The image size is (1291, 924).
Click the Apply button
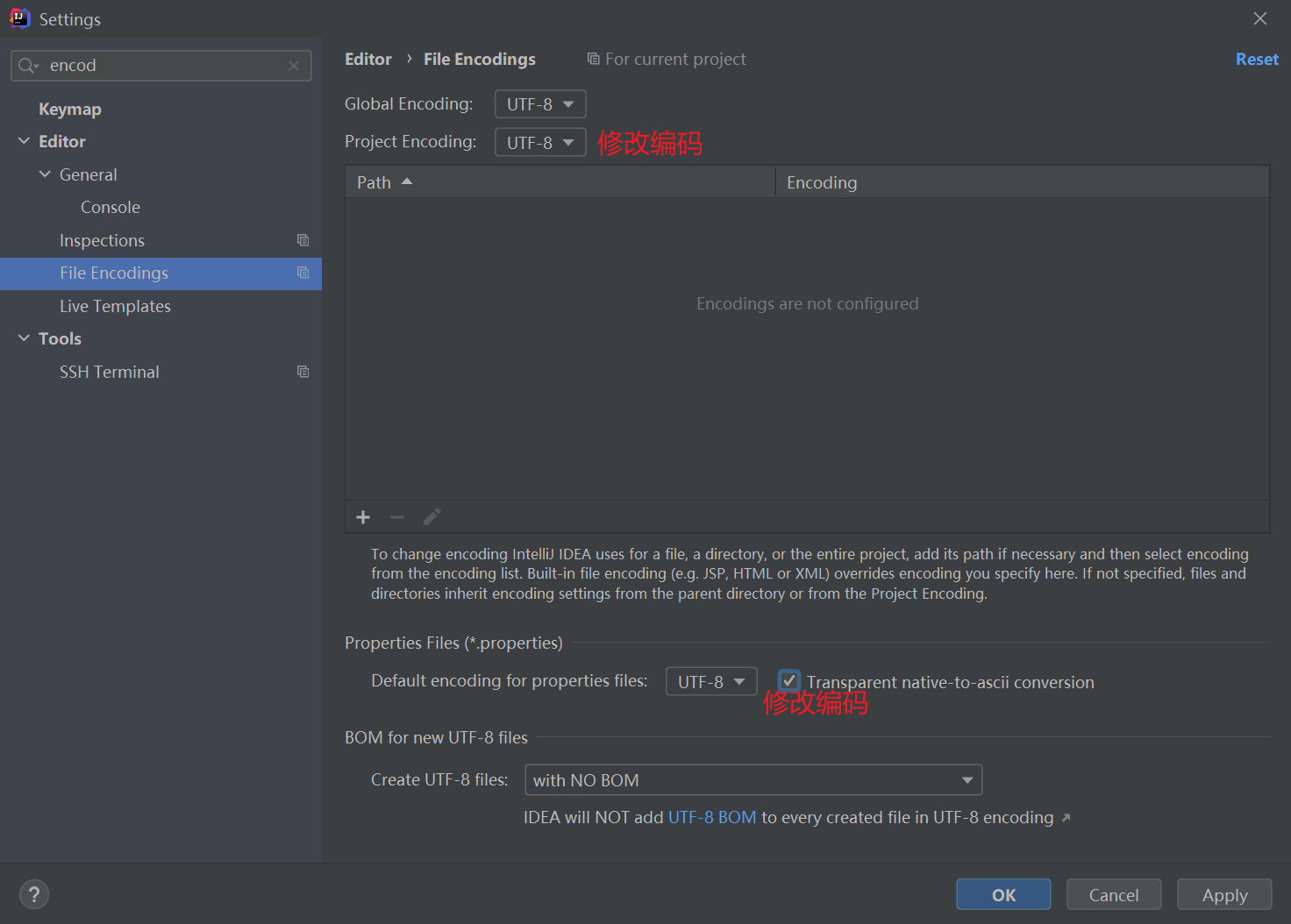[1224, 894]
